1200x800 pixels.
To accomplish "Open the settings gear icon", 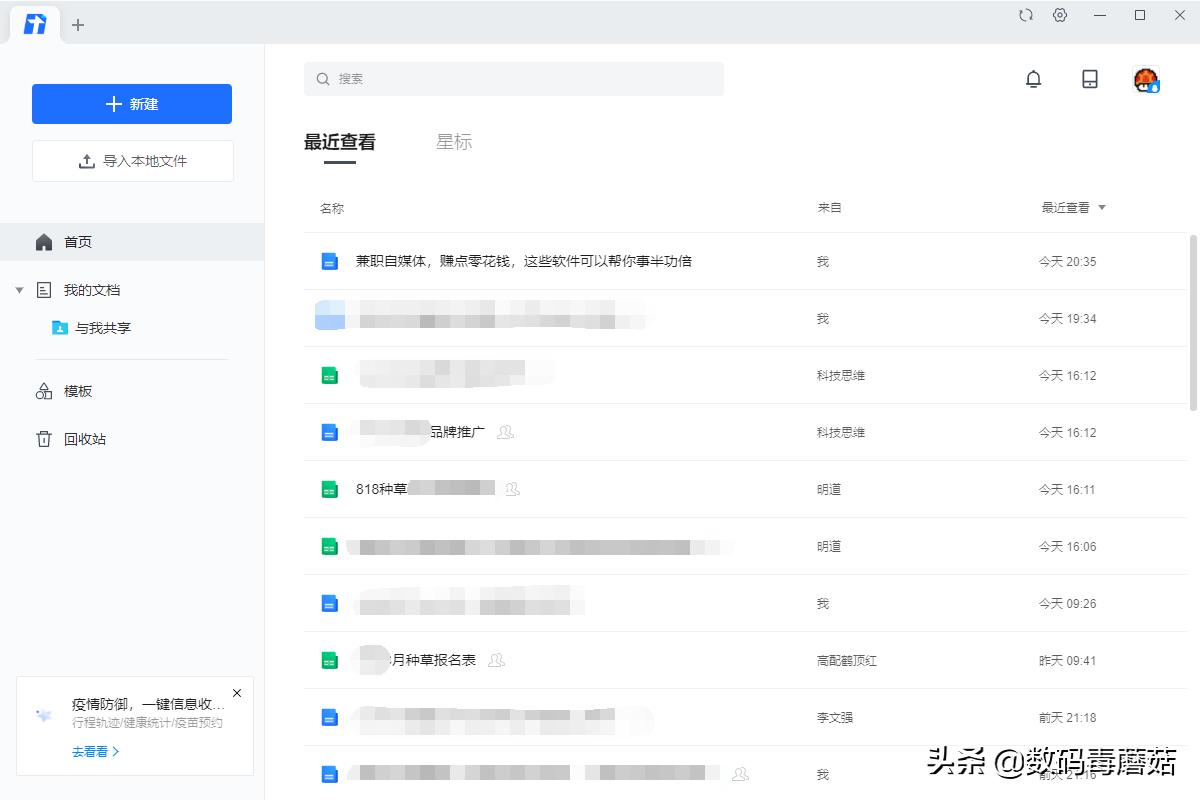I will 1060,15.
